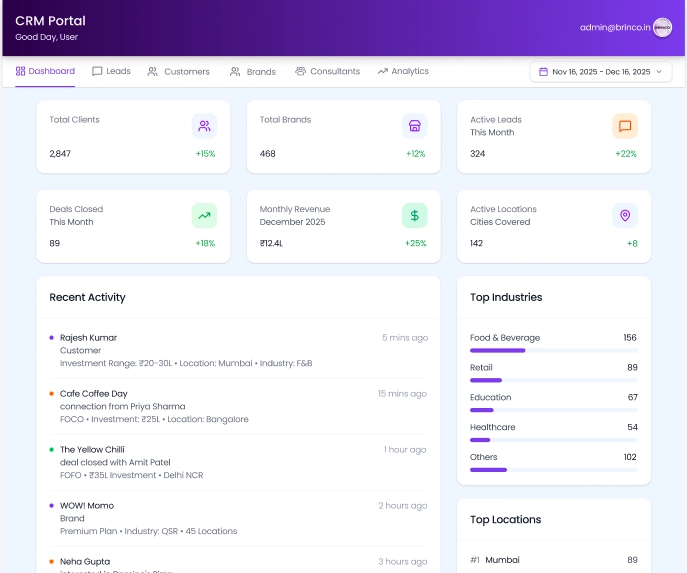The image size is (687, 573).
Task: Click the calendar icon in date picker
Action: (543, 72)
